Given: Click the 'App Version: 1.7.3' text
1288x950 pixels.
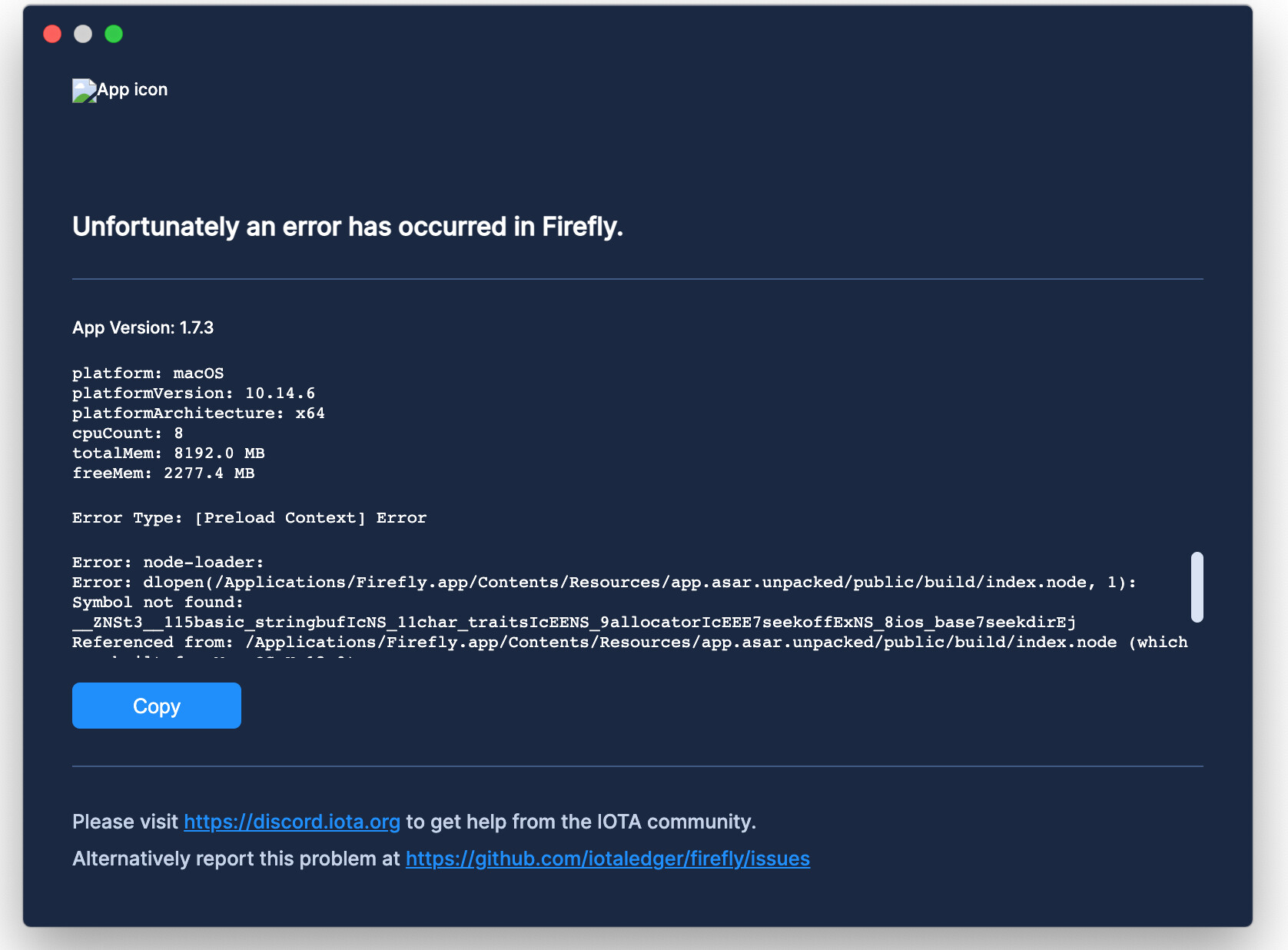Looking at the screenshot, I should pyautogui.click(x=143, y=328).
